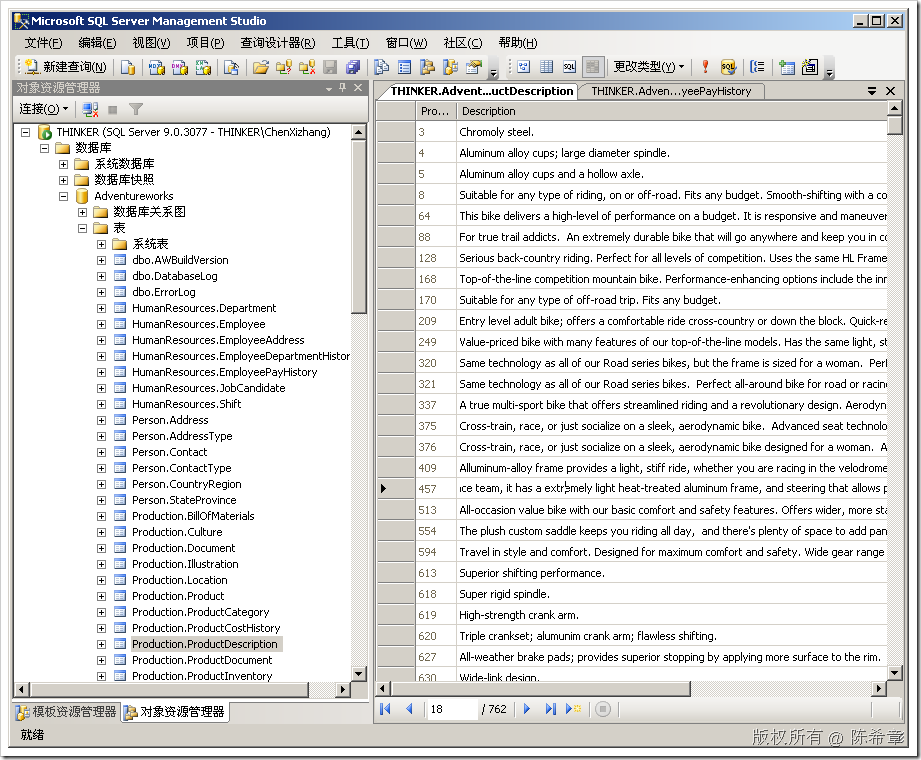The width and height of the screenshot is (921, 760).
Task: Open the Connect (连接) dropdown in Object Explorer
Action: pyautogui.click(x=44, y=109)
